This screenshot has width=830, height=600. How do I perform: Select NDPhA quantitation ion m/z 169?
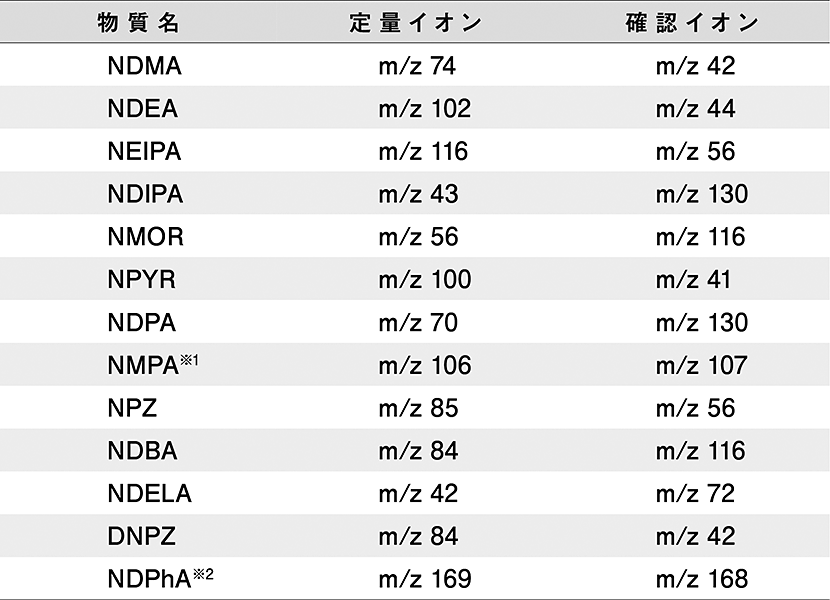click(425, 579)
